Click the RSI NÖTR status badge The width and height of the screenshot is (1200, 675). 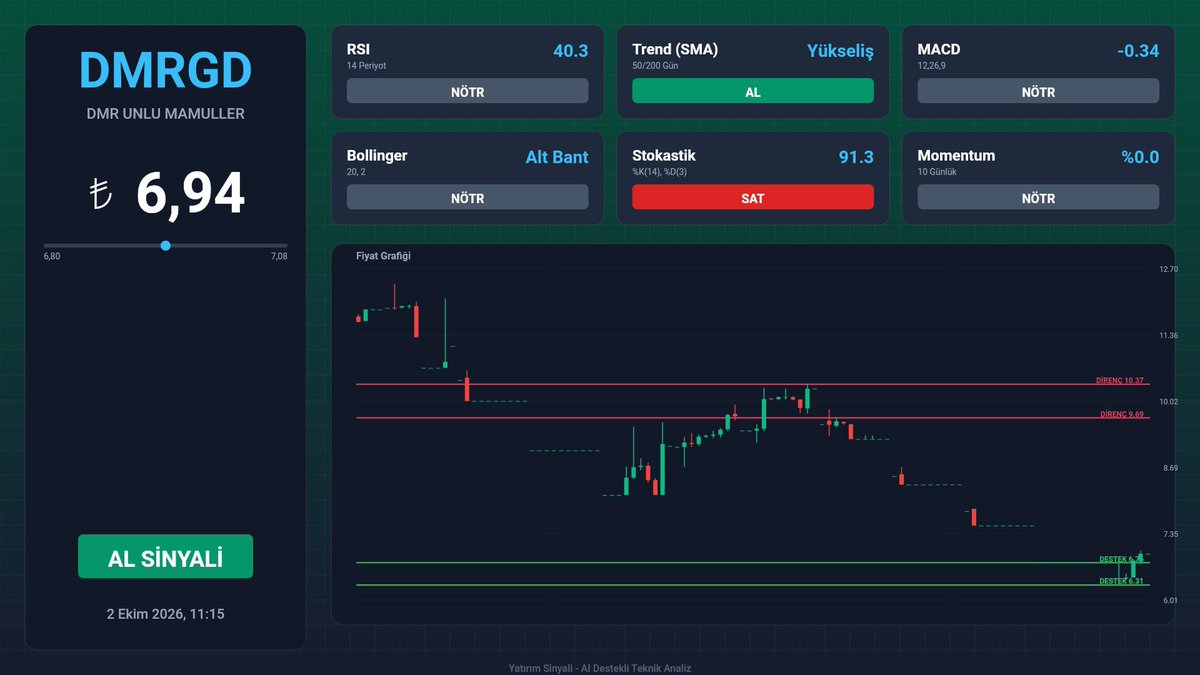[x=467, y=91]
